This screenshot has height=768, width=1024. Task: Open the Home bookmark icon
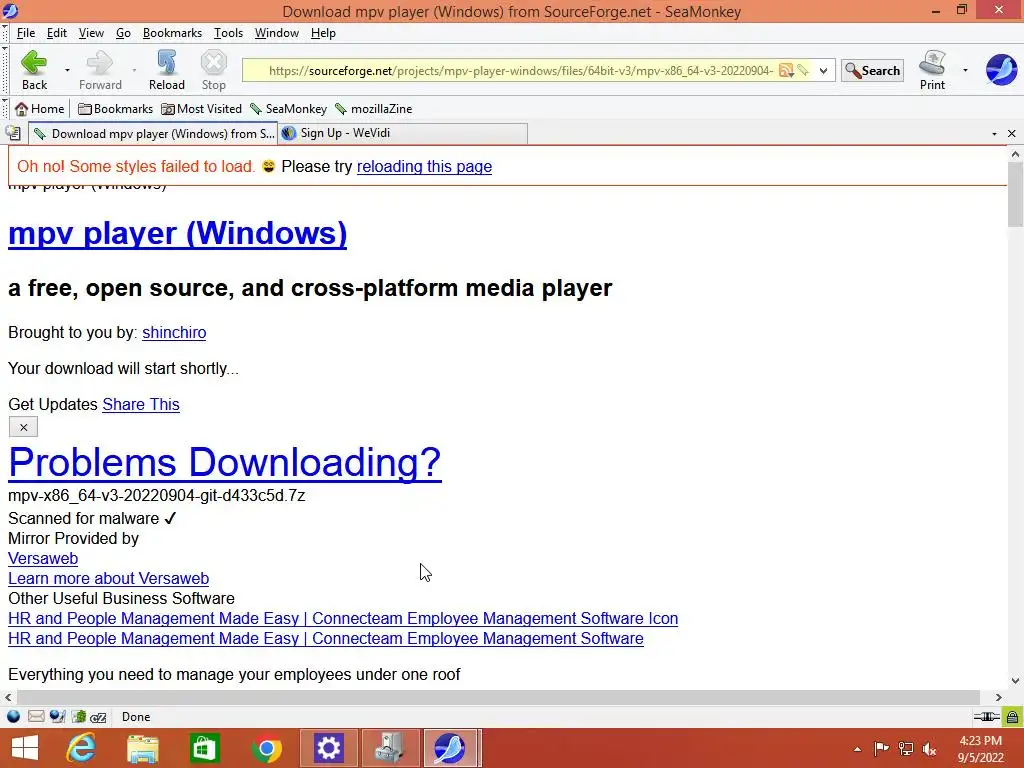[39, 109]
